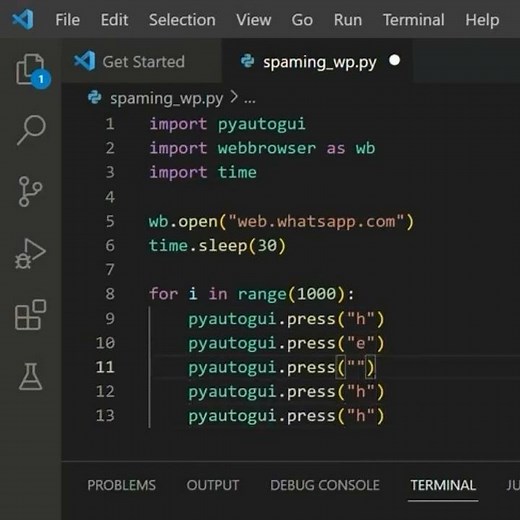Switch to the OUTPUT panel tab
520x520 pixels.
213,485
